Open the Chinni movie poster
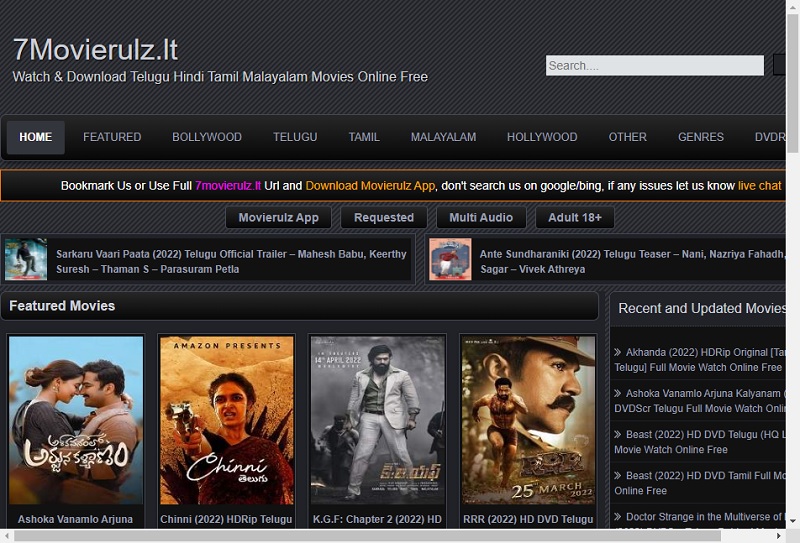 point(227,420)
